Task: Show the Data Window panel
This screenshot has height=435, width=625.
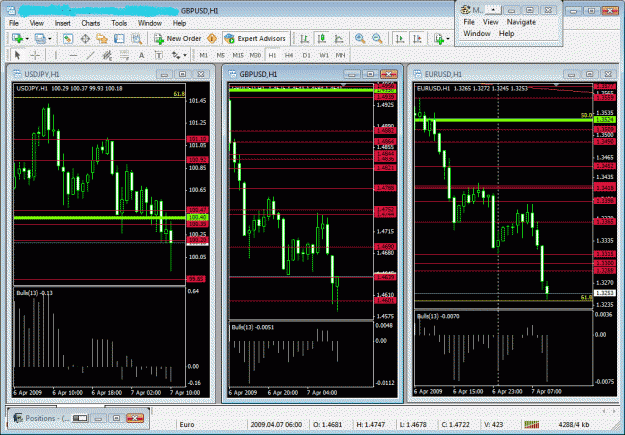Action: click(85, 39)
